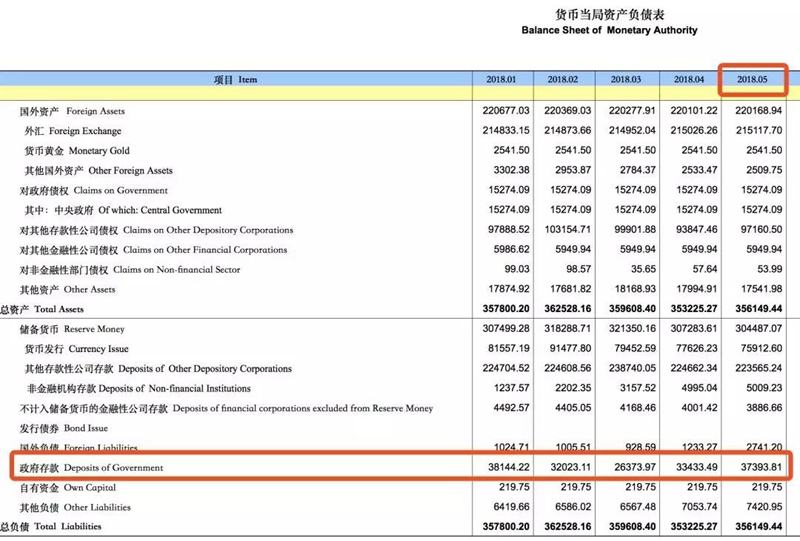This screenshot has height=541, width=800.
Task: Select the 项目 Item header cell
Action: [x=235, y=79]
